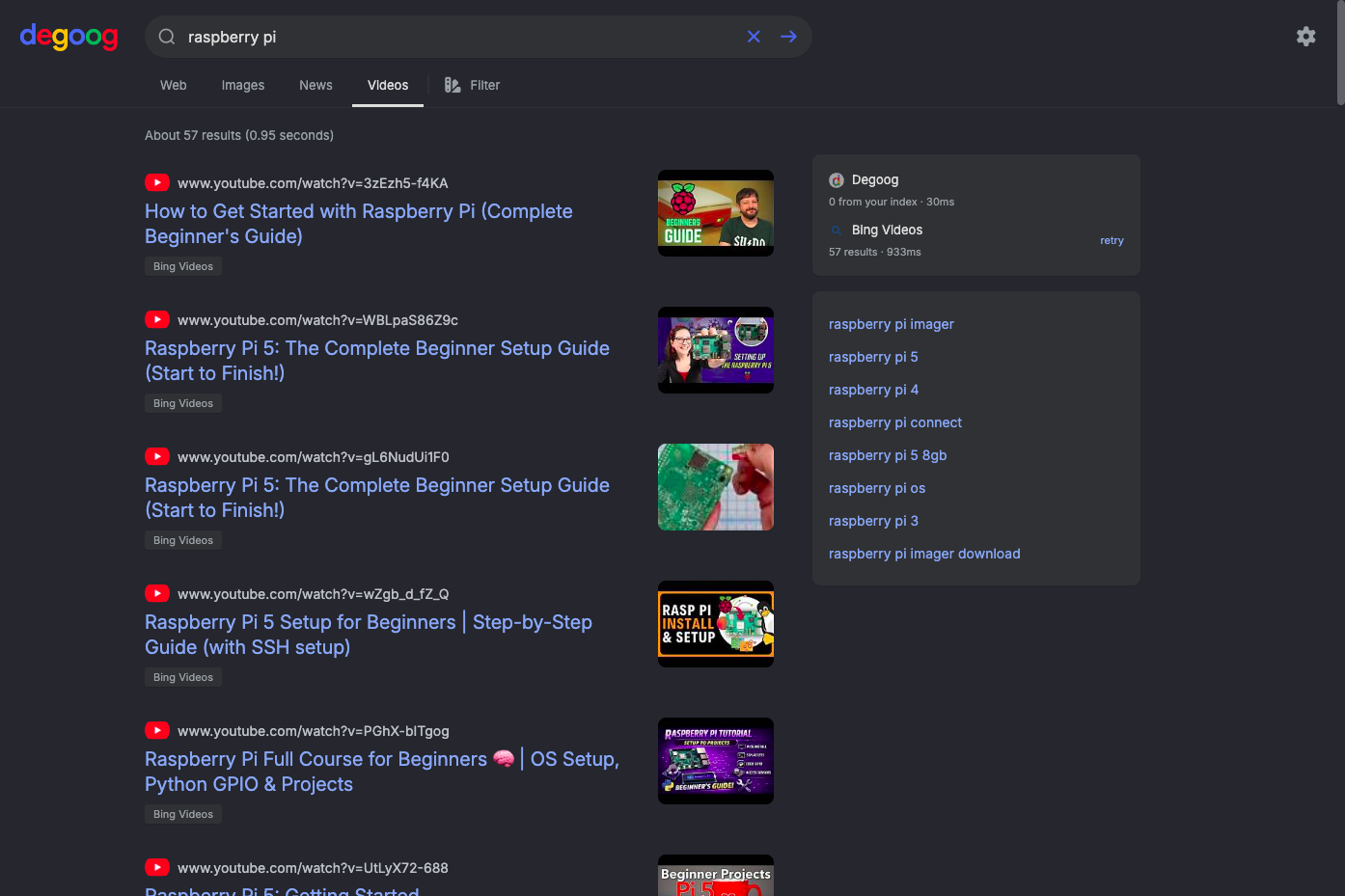The width and height of the screenshot is (1345, 896).
Task: Click retry for Bing Videos
Action: [x=1112, y=240]
